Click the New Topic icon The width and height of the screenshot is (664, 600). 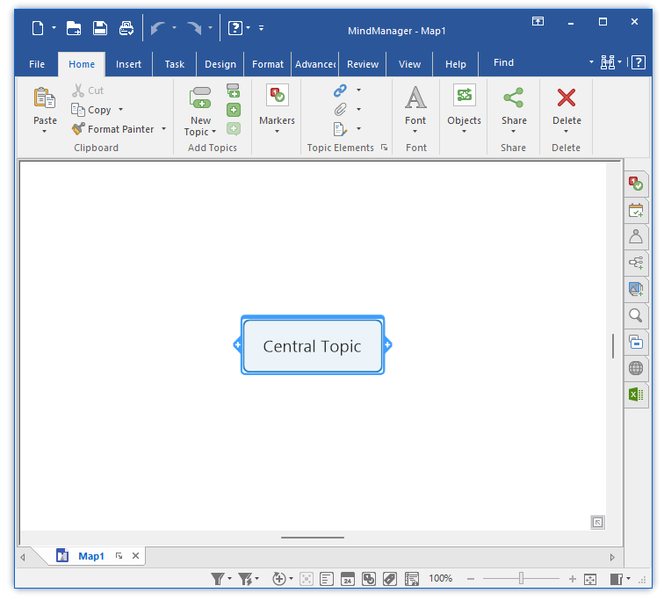click(200, 97)
